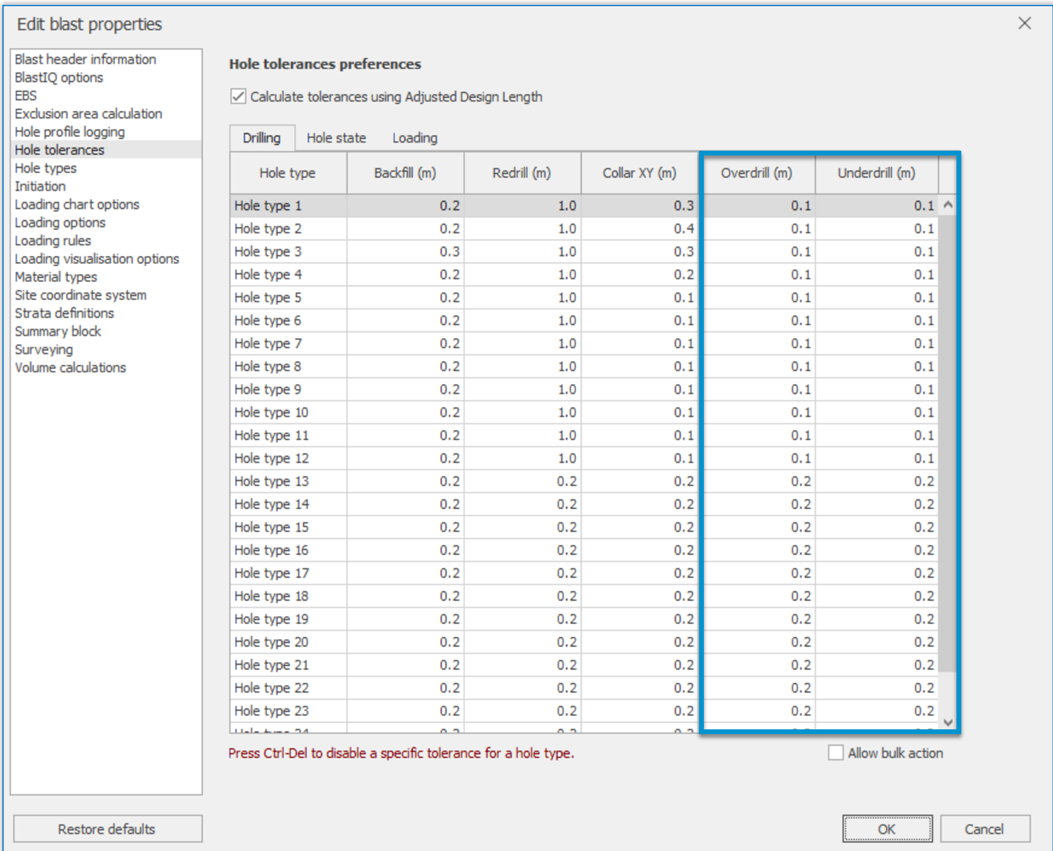1053x851 pixels.
Task: Select Hole tolerances in sidebar
Action: pos(106,150)
